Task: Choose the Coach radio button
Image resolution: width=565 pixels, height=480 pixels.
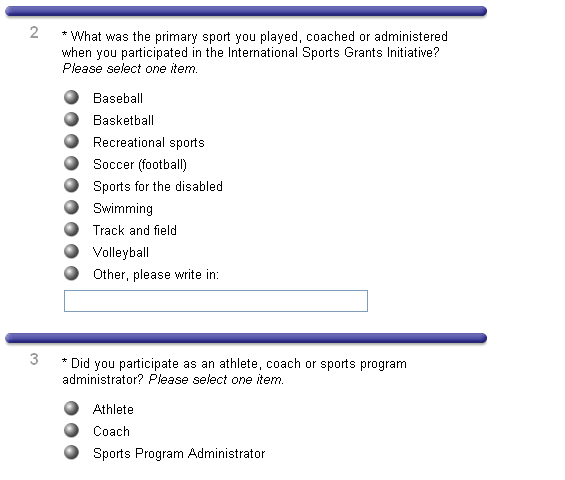Action: click(x=71, y=430)
